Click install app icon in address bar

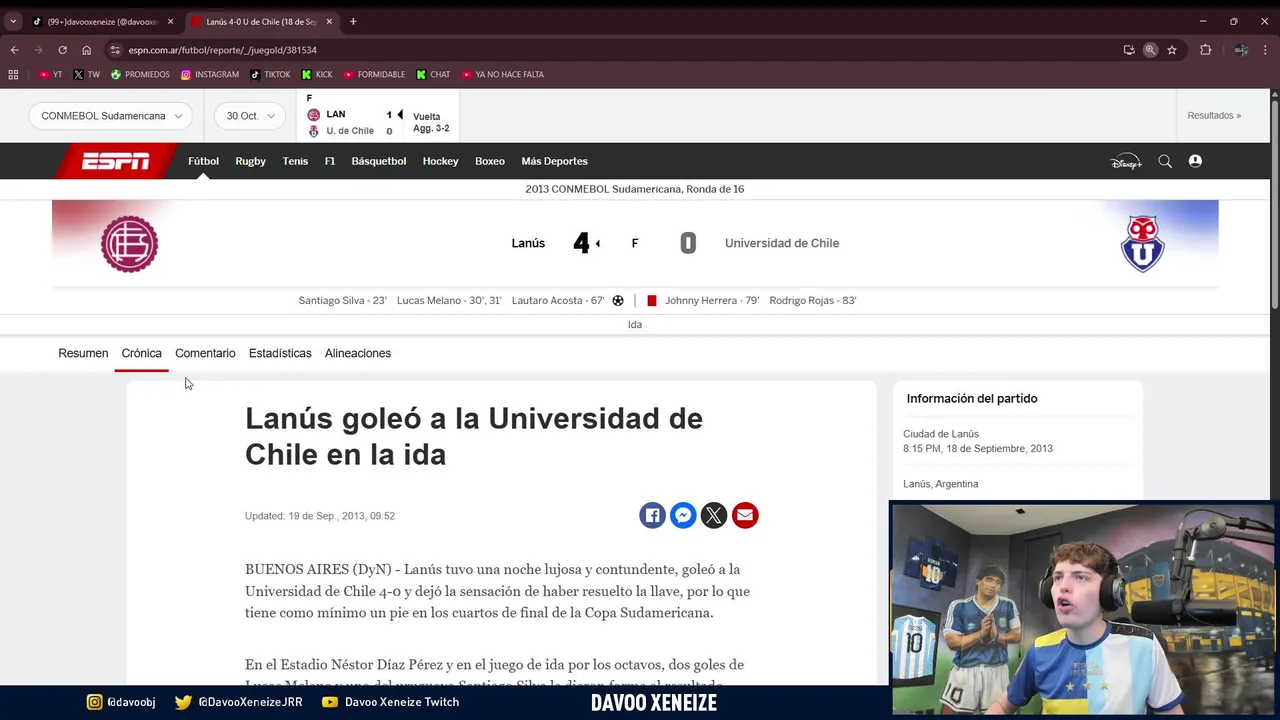click(1129, 50)
